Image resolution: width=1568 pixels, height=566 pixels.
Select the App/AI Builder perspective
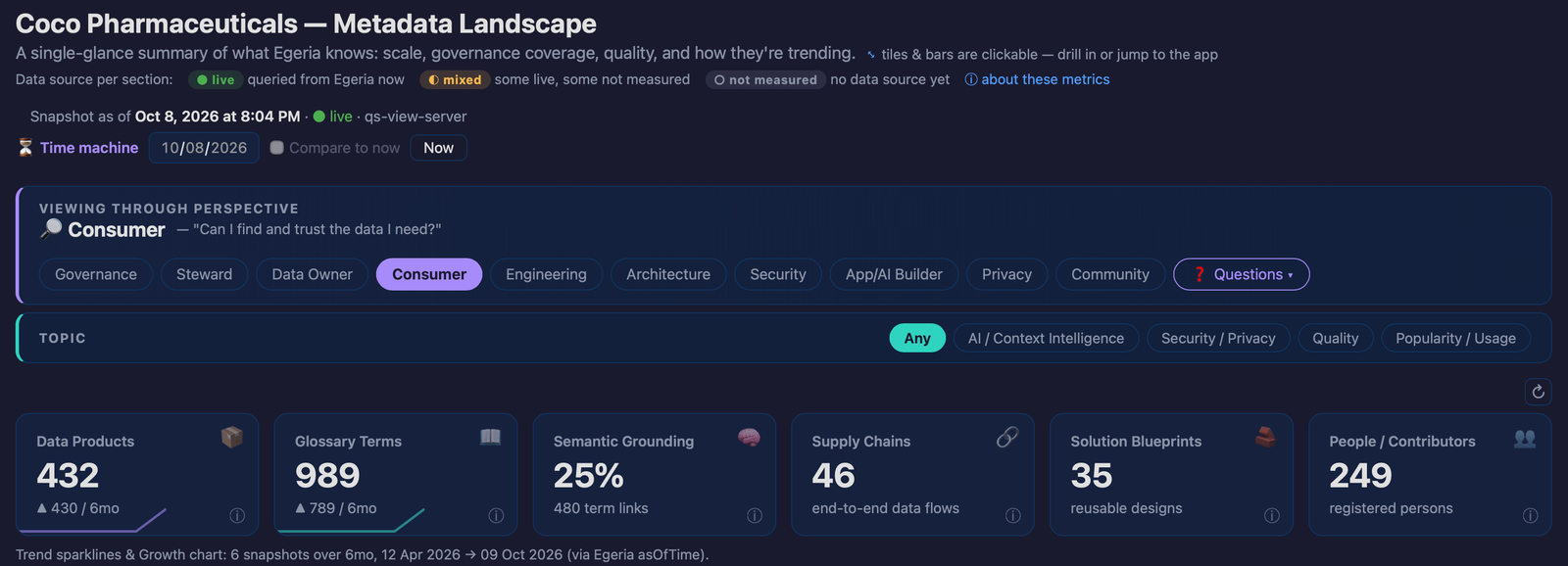point(895,274)
